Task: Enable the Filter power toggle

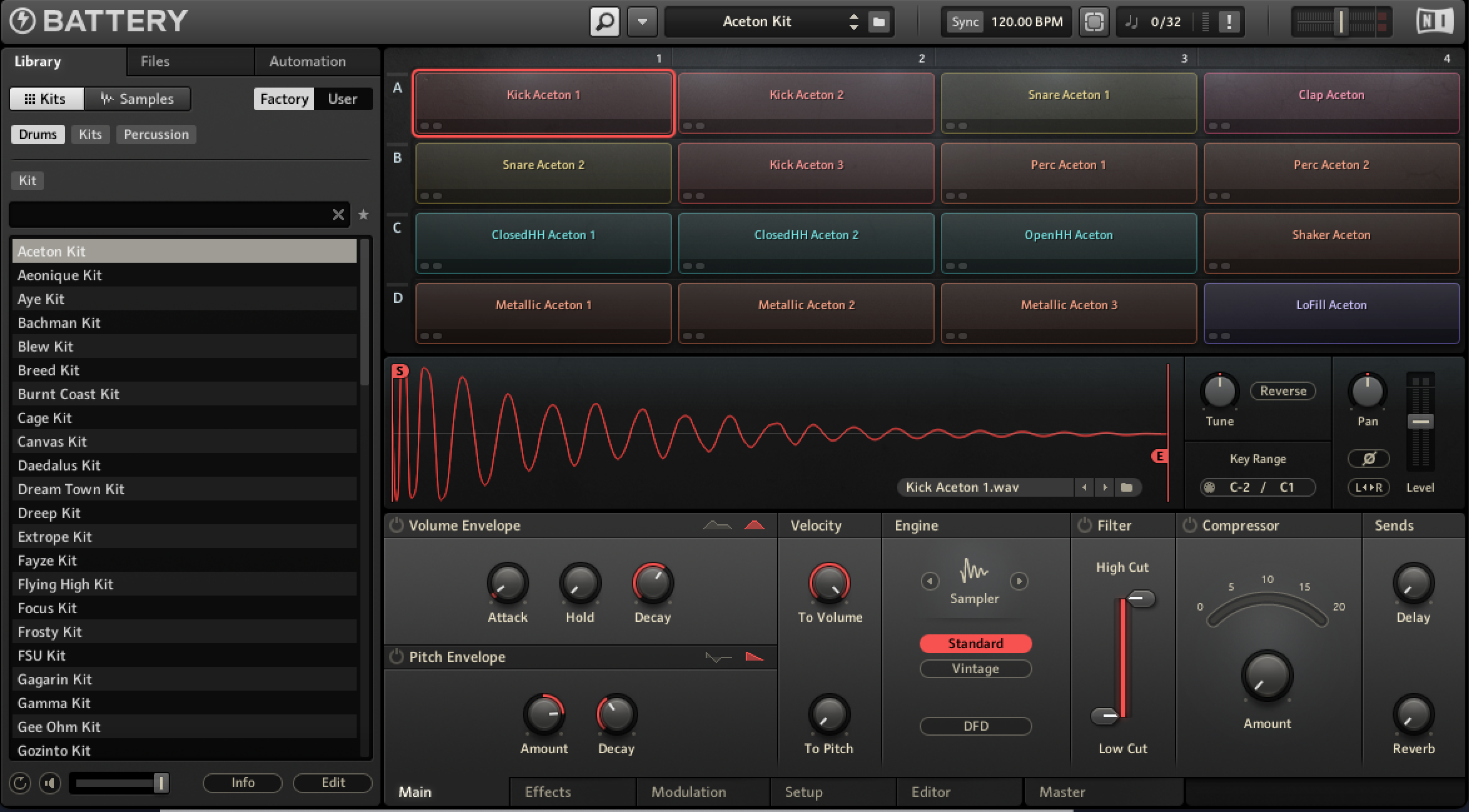Action: [x=1084, y=525]
